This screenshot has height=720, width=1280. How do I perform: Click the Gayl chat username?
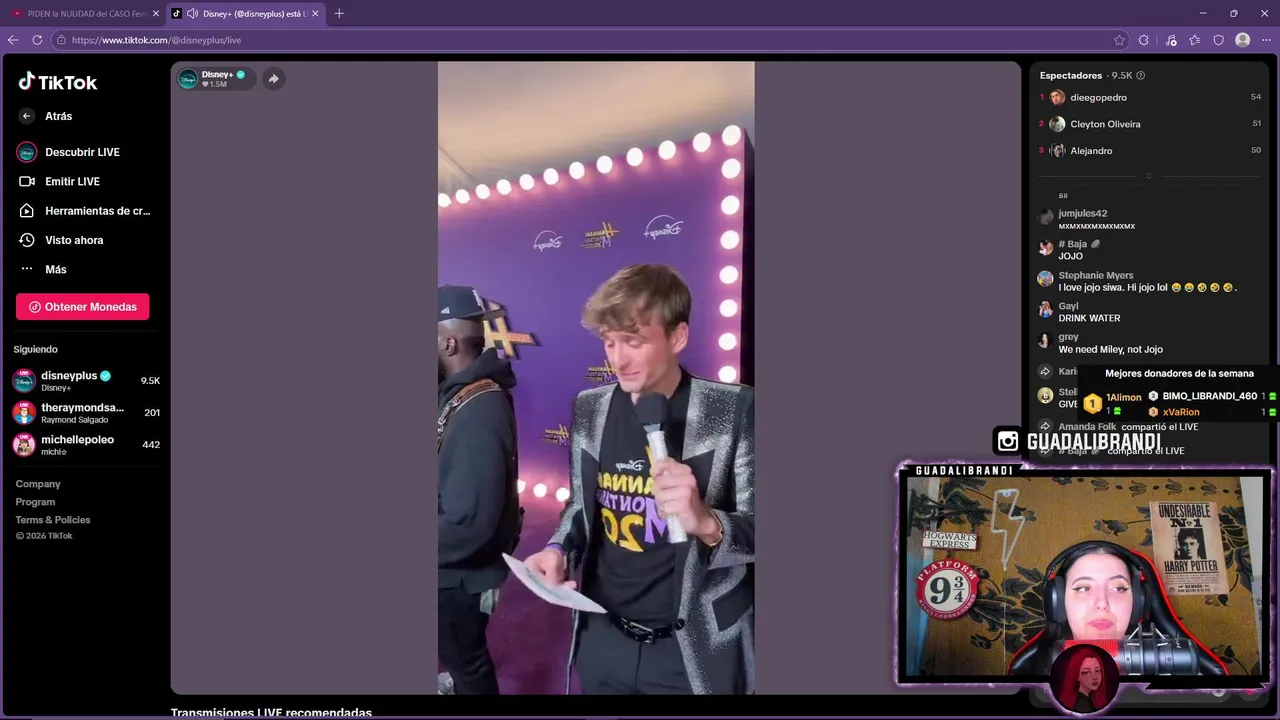1068,307
